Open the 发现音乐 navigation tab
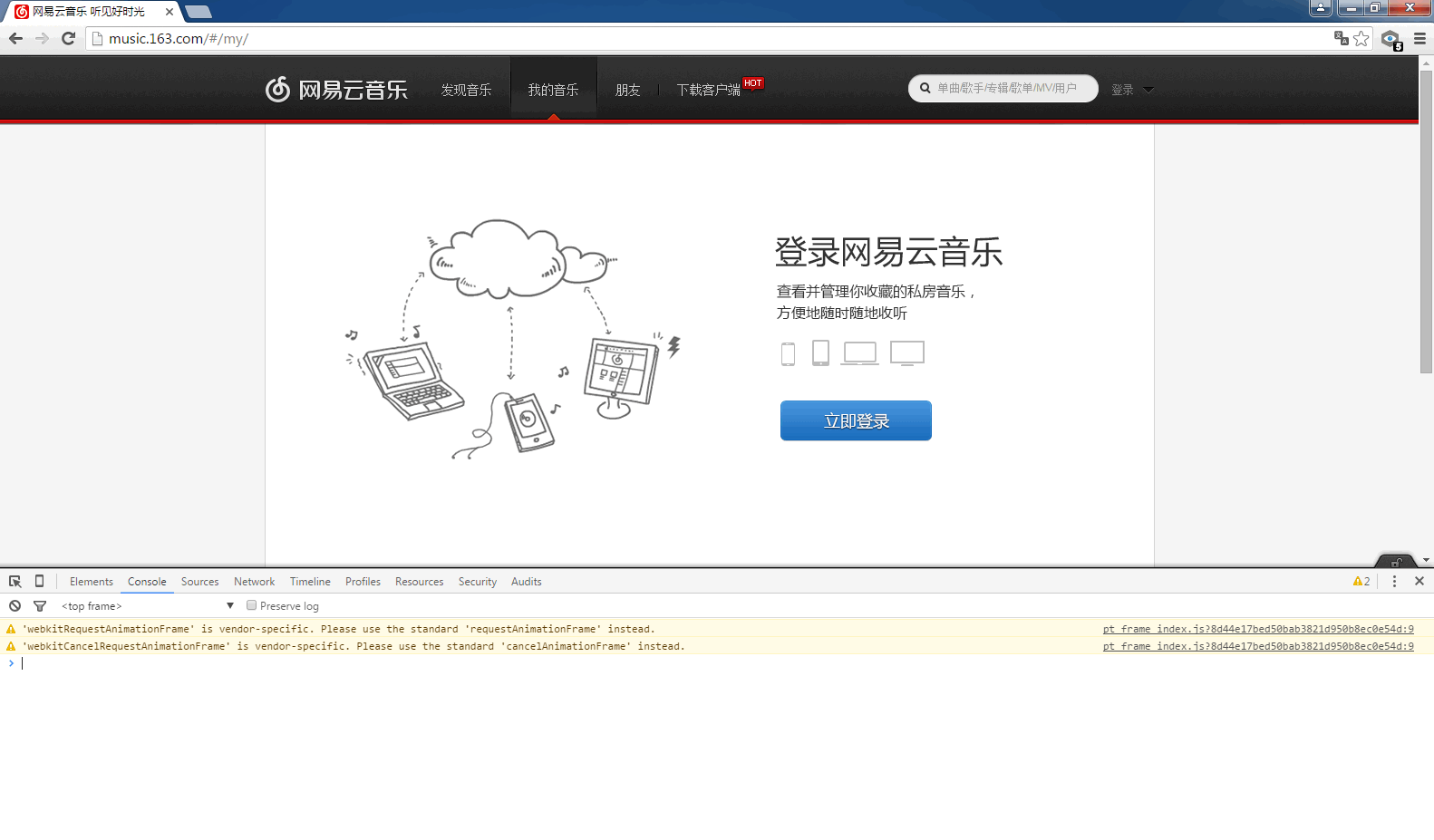Viewport: 1434px width, 840px height. coord(466,90)
